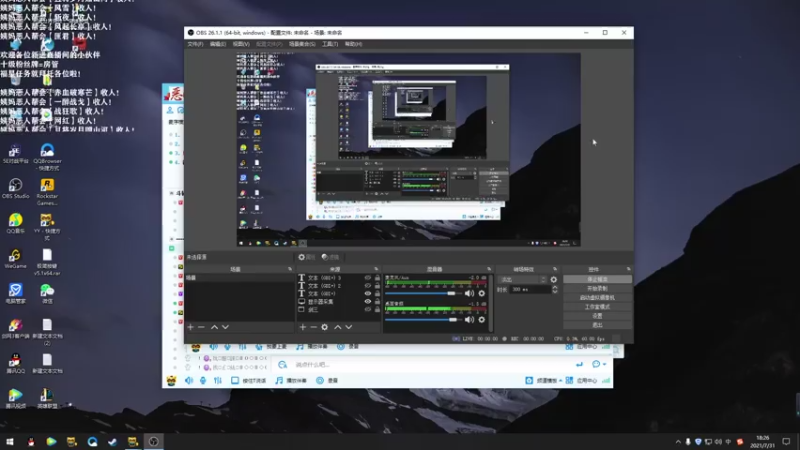Open OBS Studio desktop shortcut
Screen dimensions: 800x450
coord(15,188)
